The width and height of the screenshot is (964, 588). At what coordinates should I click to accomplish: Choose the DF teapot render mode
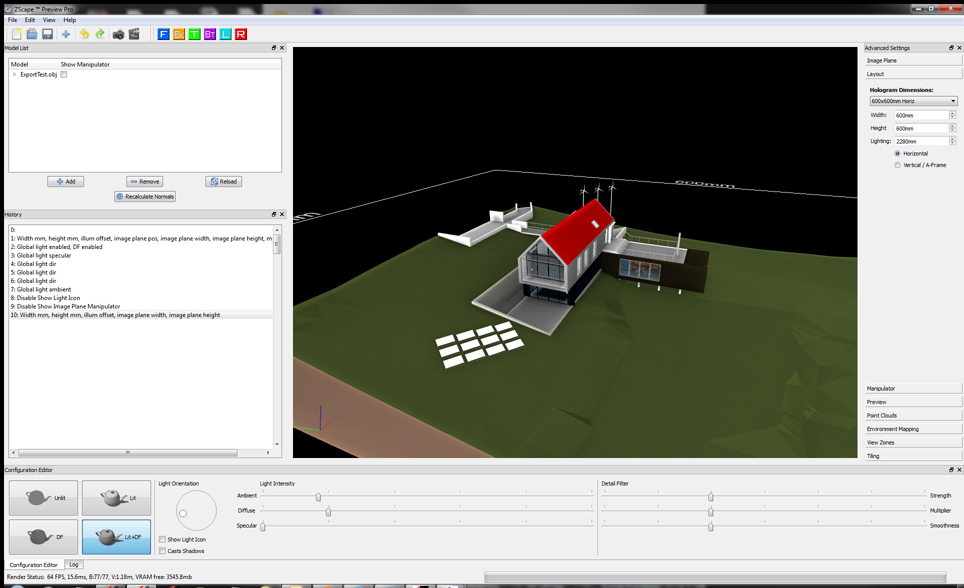pyautogui.click(x=43, y=537)
